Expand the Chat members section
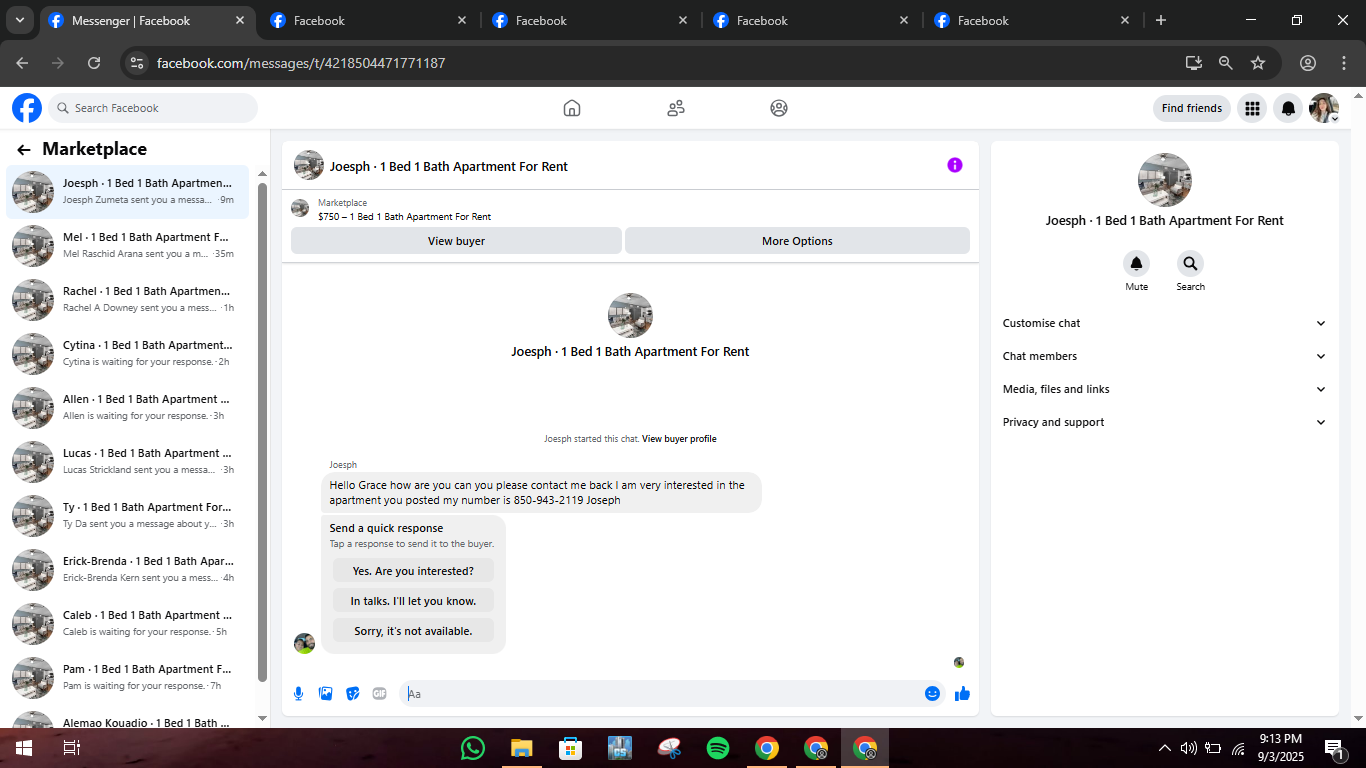Image resolution: width=1366 pixels, height=768 pixels. (x=1165, y=356)
